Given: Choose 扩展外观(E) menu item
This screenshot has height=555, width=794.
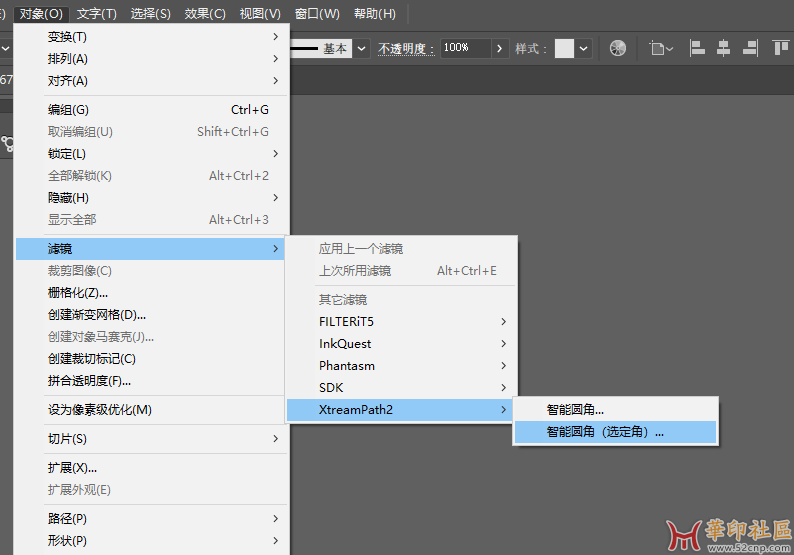Looking at the screenshot, I should tap(150, 490).
